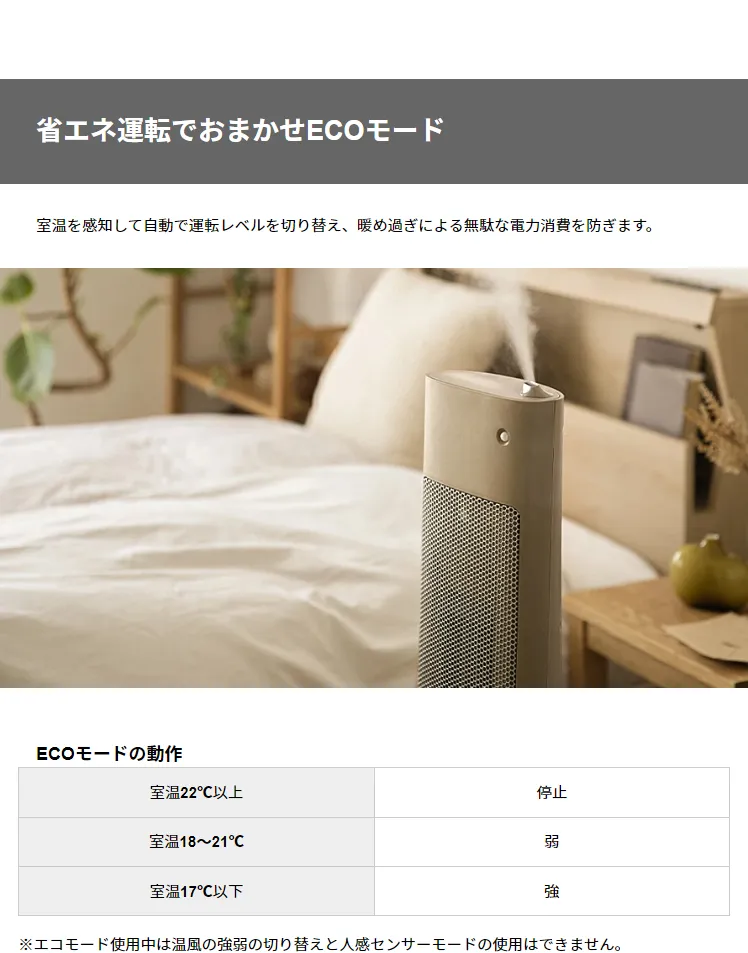The image size is (748, 953).
Task: Select the description text about 室温を感知して
Action: pyautogui.click(x=345, y=225)
